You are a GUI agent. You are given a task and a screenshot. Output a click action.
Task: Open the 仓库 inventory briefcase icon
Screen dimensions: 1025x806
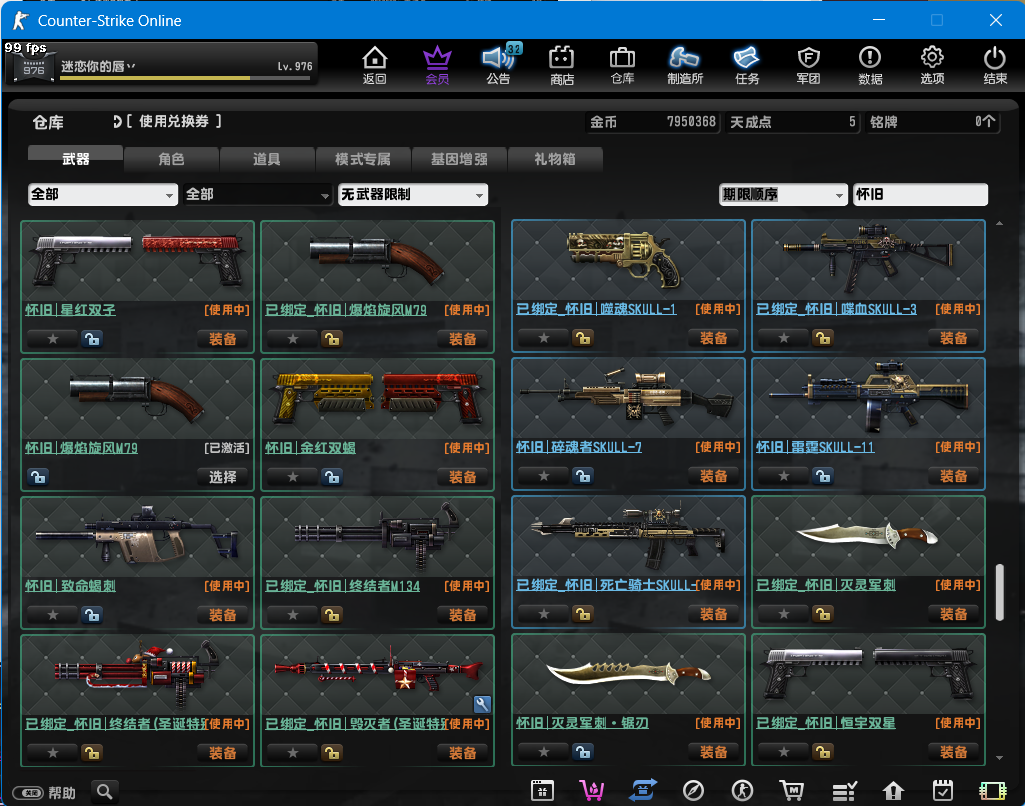click(622, 65)
